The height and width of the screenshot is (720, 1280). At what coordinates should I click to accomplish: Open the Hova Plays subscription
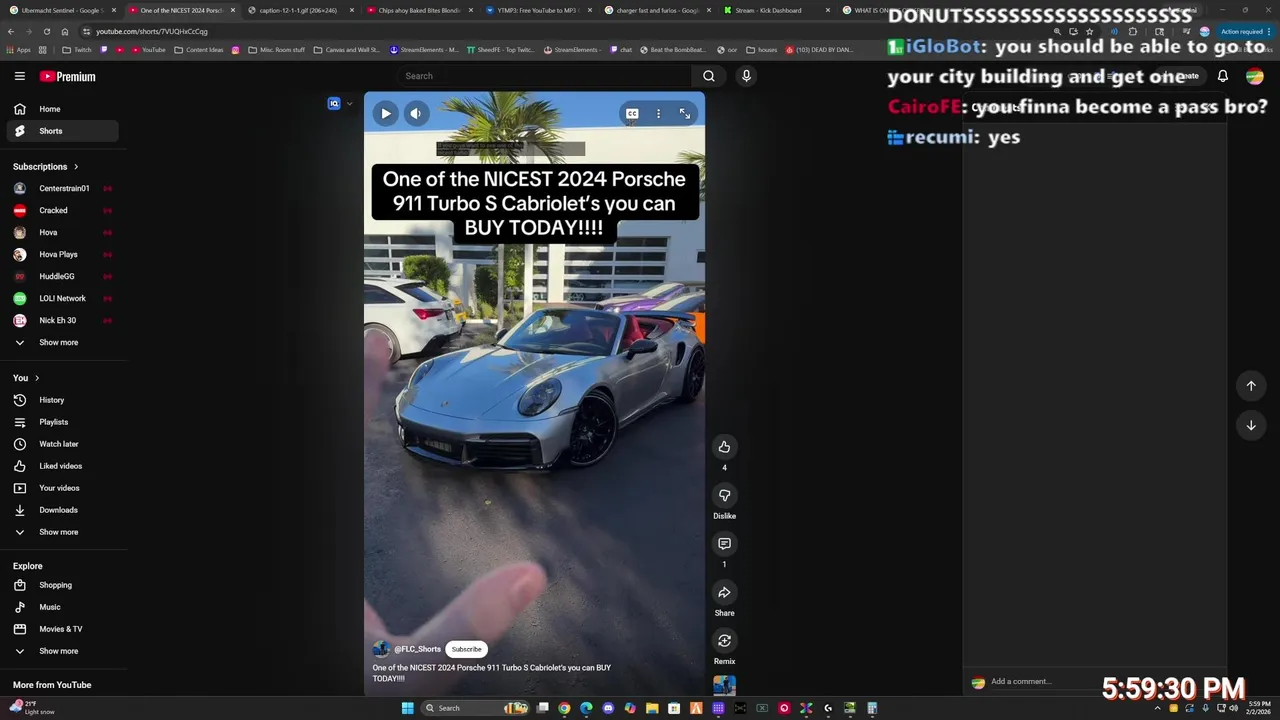(x=62, y=254)
